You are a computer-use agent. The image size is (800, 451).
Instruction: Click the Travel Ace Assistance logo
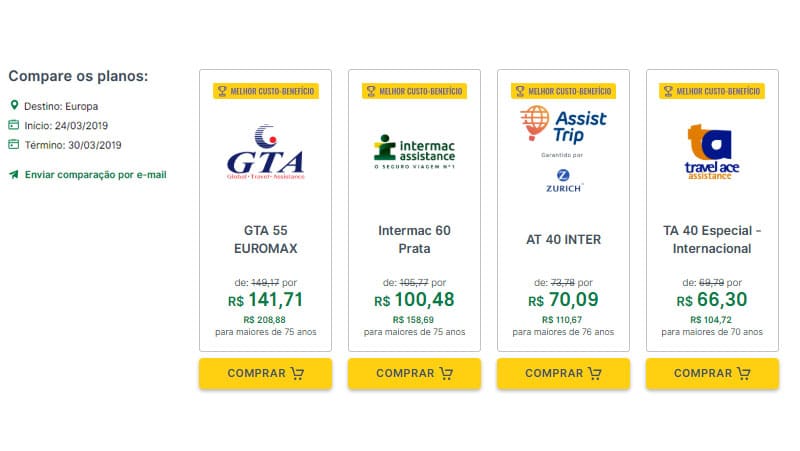(x=712, y=152)
